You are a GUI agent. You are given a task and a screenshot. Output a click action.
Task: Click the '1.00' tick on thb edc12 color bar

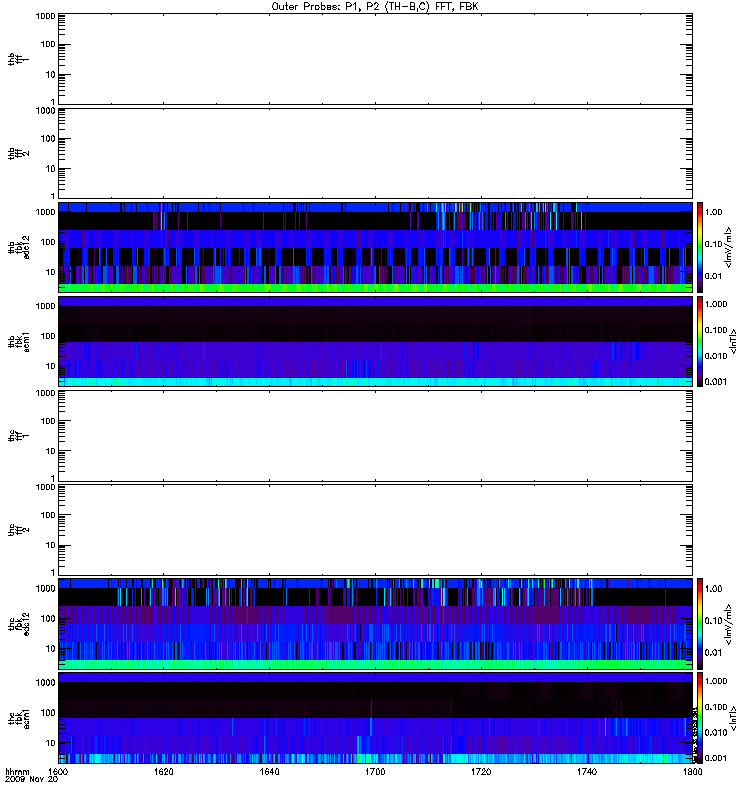pos(713,212)
